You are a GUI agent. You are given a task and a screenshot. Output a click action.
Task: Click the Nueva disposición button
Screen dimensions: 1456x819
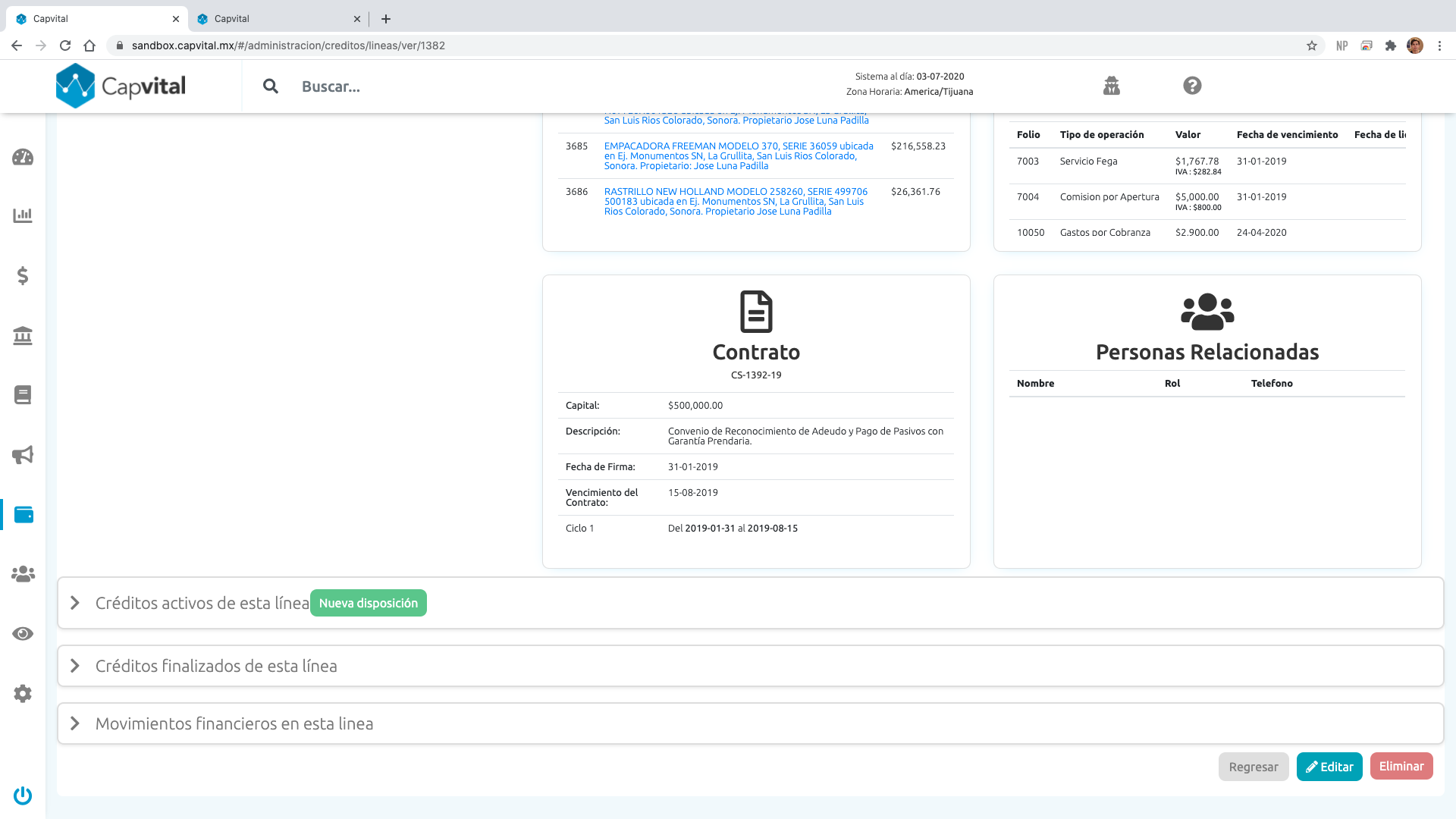369,603
